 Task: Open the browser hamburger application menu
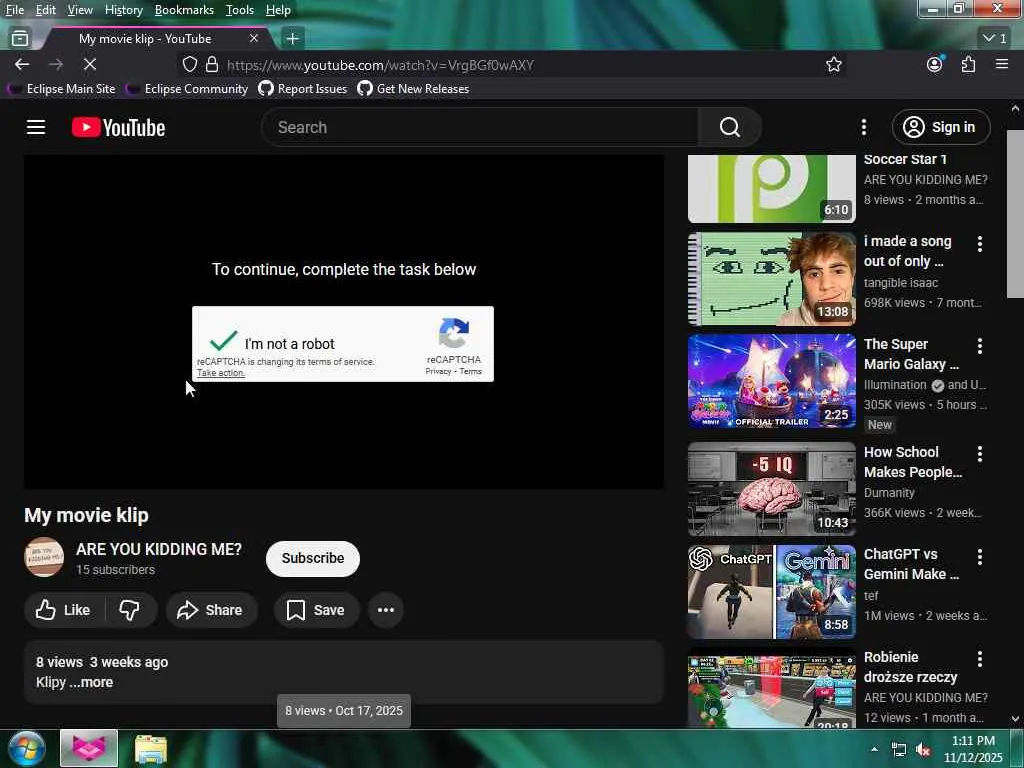[x=1002, y=64]
